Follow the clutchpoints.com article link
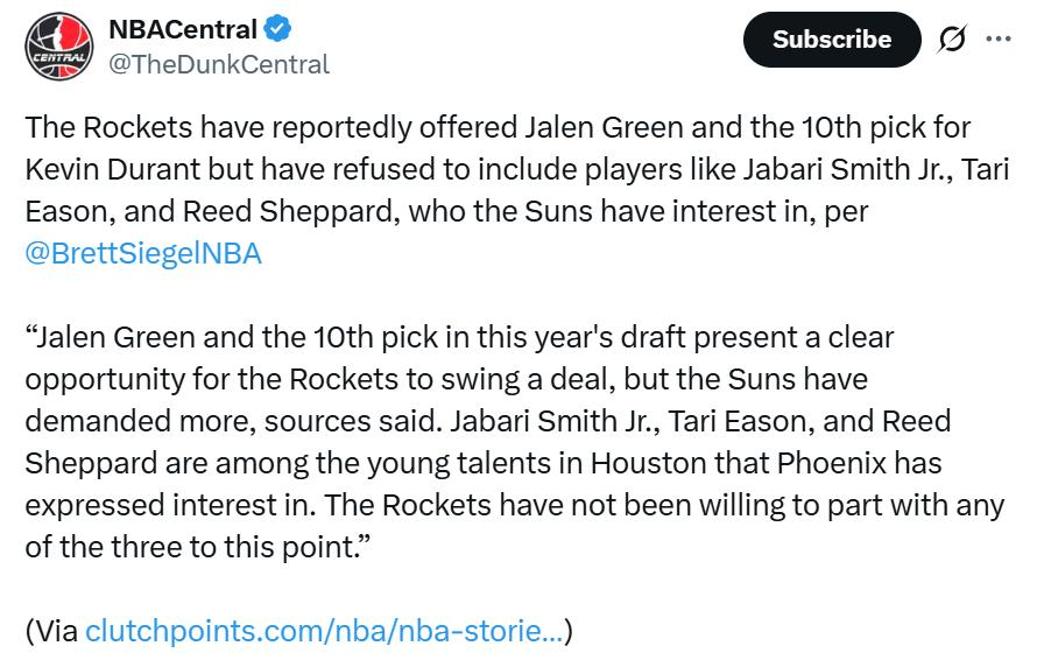Image resolution: width=1037 pixels, height=660 pixels. pyautogui.click(x=324, y=631)
